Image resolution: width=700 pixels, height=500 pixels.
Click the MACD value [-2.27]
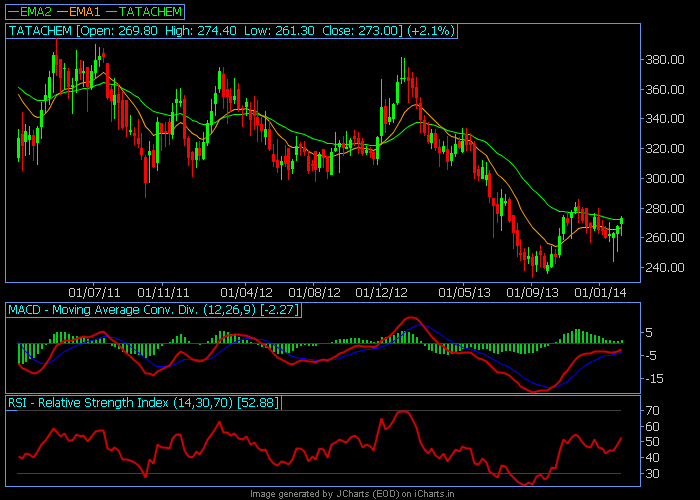point(279,310)
